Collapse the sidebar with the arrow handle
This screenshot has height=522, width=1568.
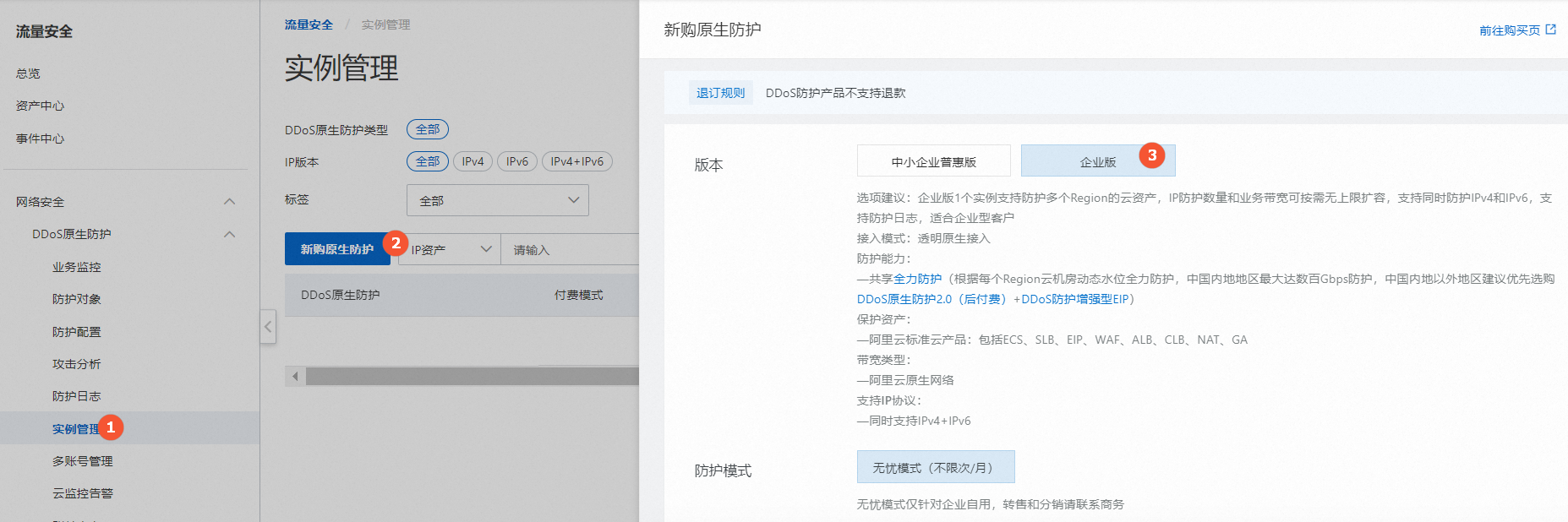(268, 326)
